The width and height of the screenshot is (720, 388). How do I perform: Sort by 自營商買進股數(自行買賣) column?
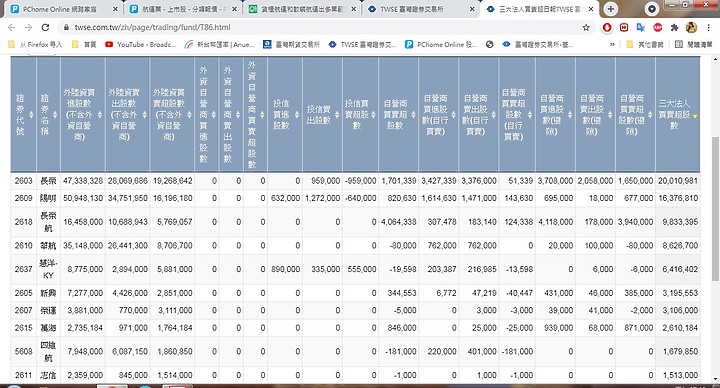[x=439, y=114]
